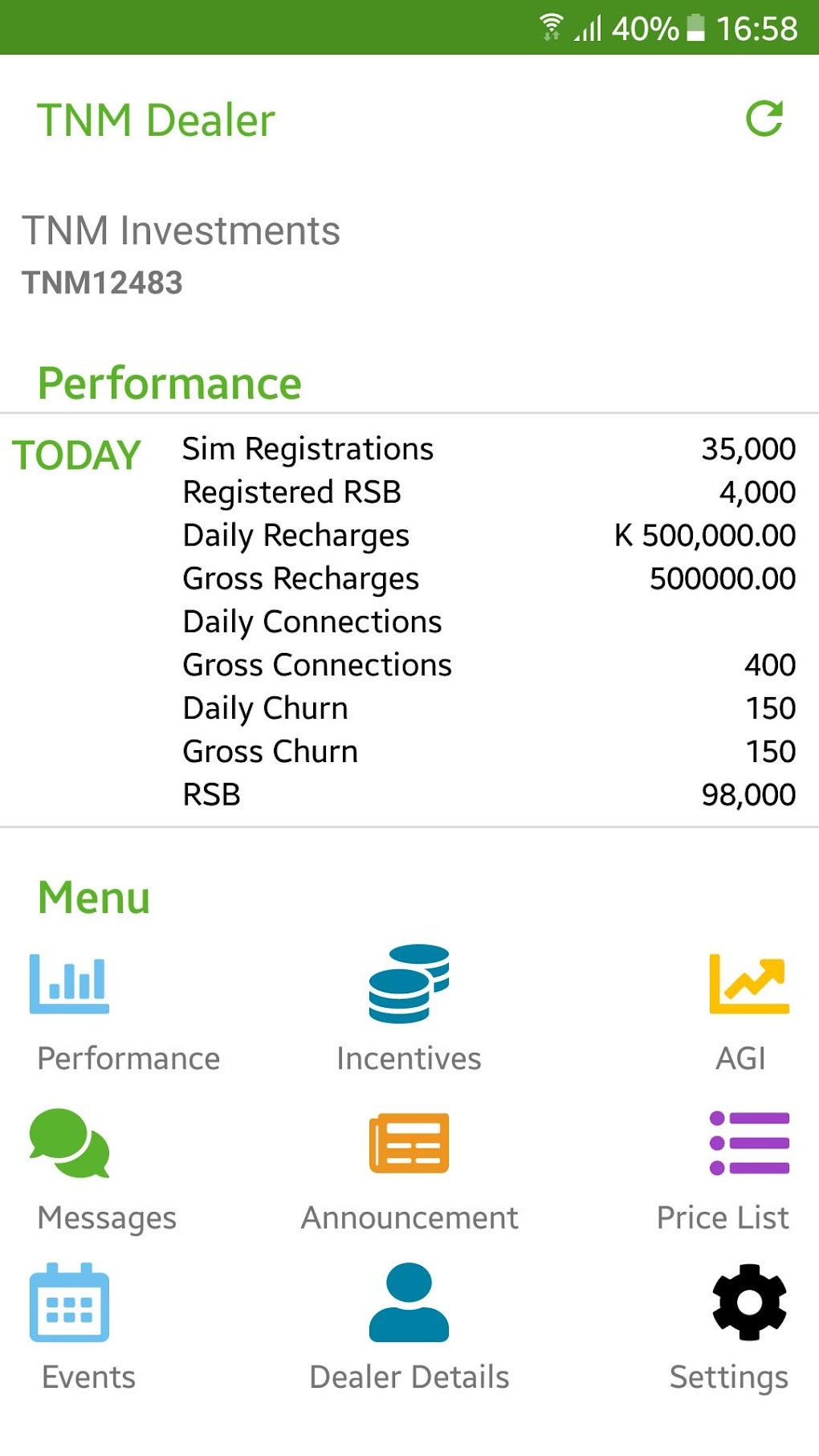This screenshot has width=819, height=1456.
Task: Select the Price List menu label
Action: pyautogui.click(x=723, y=1217)
